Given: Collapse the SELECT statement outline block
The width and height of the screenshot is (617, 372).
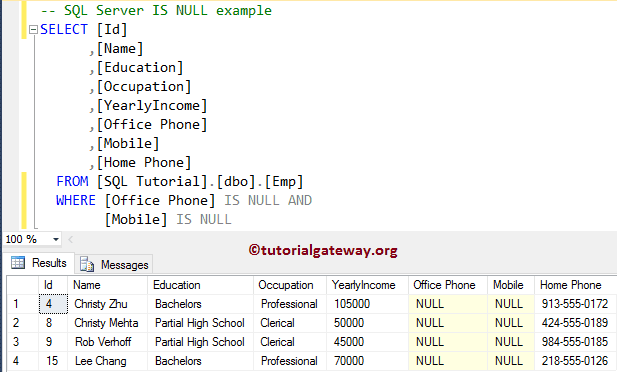Looking at the screenshot, I should (33, 30).
